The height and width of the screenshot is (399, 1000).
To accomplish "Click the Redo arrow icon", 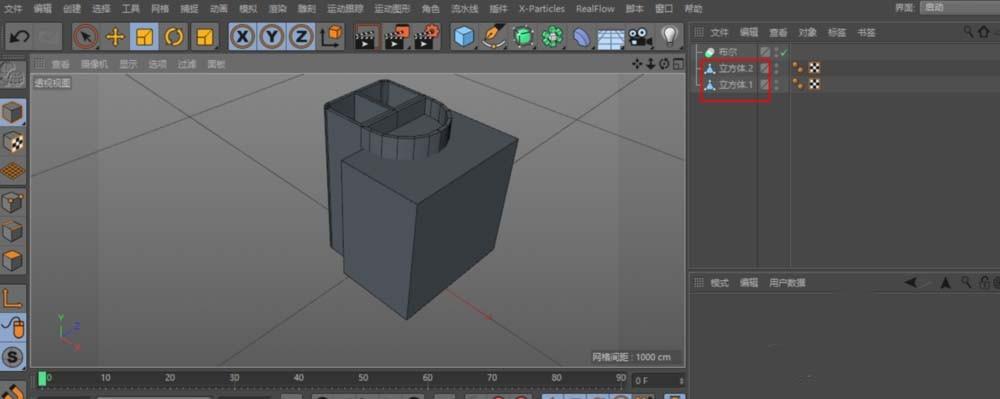I will pos(48,36).
